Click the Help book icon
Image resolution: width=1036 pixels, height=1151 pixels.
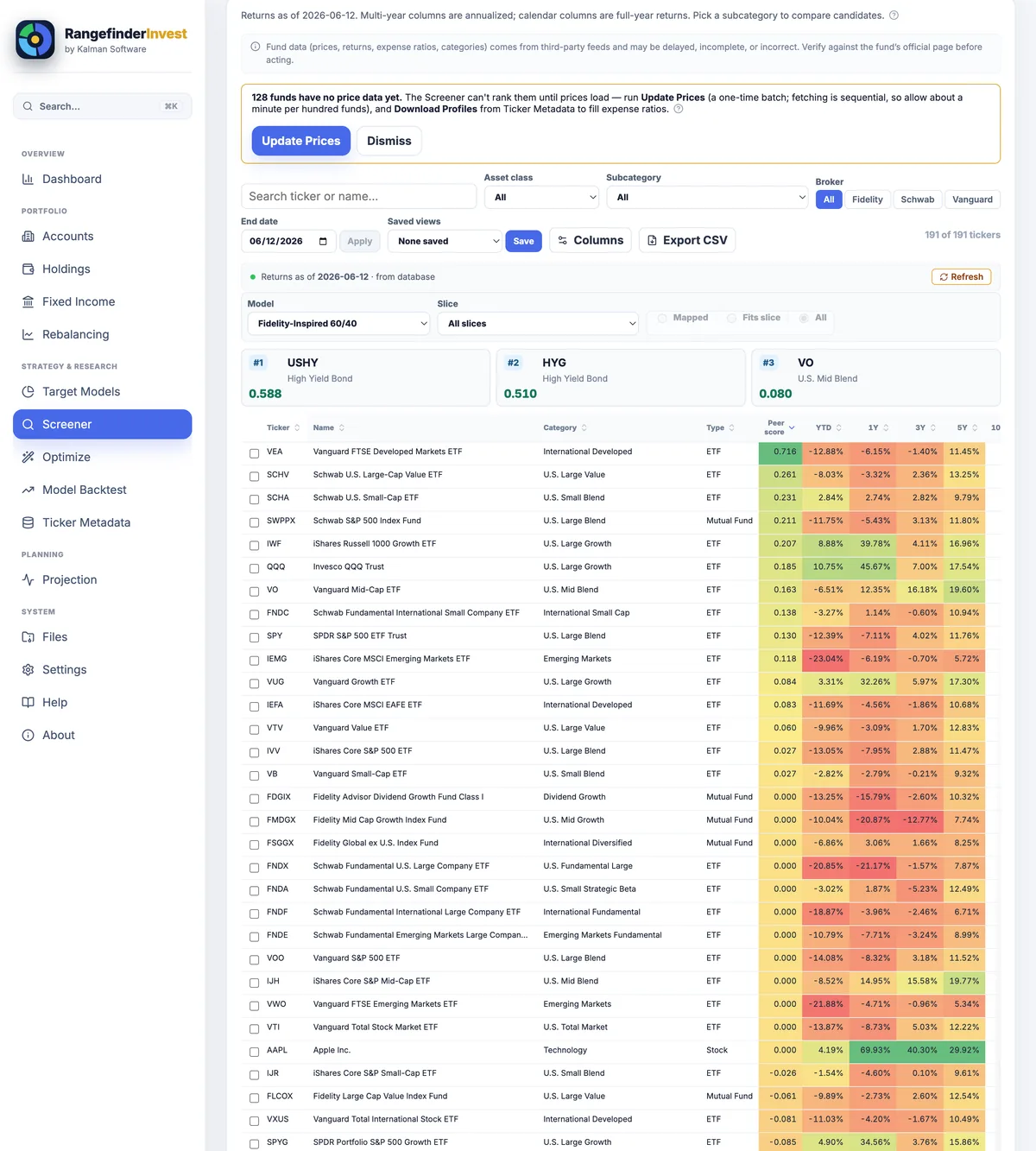(28, 702)
